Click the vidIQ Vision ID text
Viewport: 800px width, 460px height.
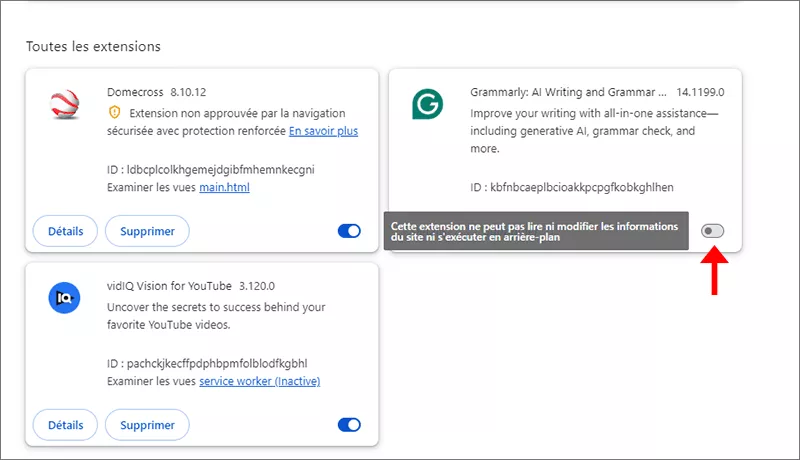207,363
